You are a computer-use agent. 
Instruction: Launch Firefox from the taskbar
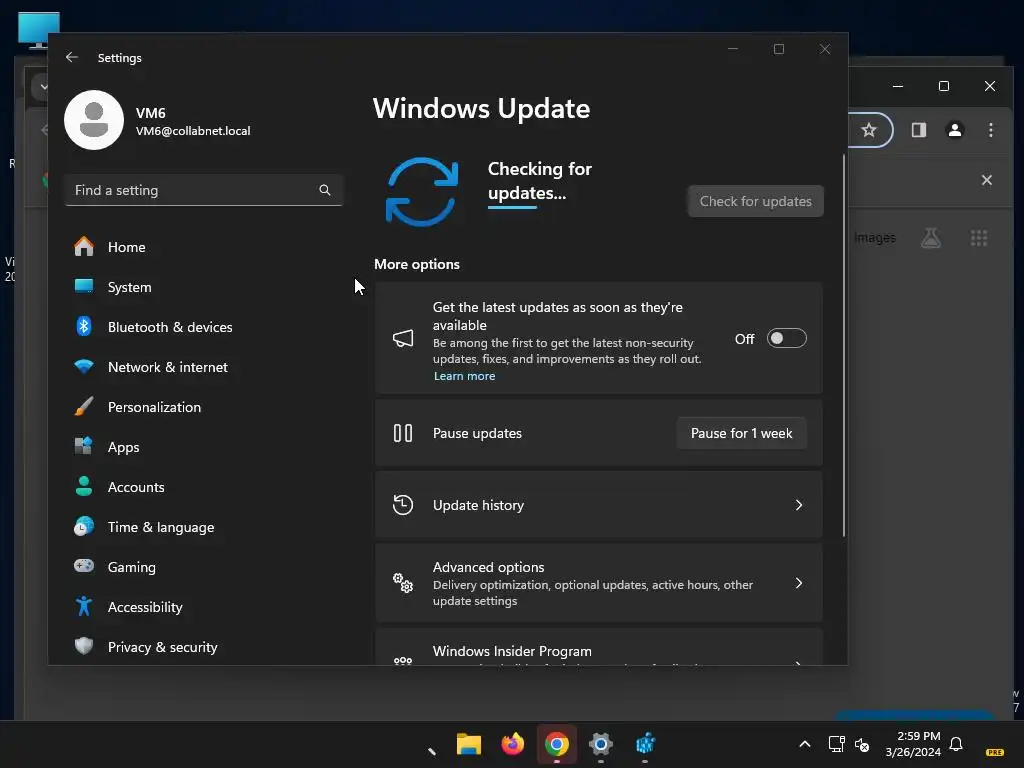pyautogui.click(x=513, y=744)
